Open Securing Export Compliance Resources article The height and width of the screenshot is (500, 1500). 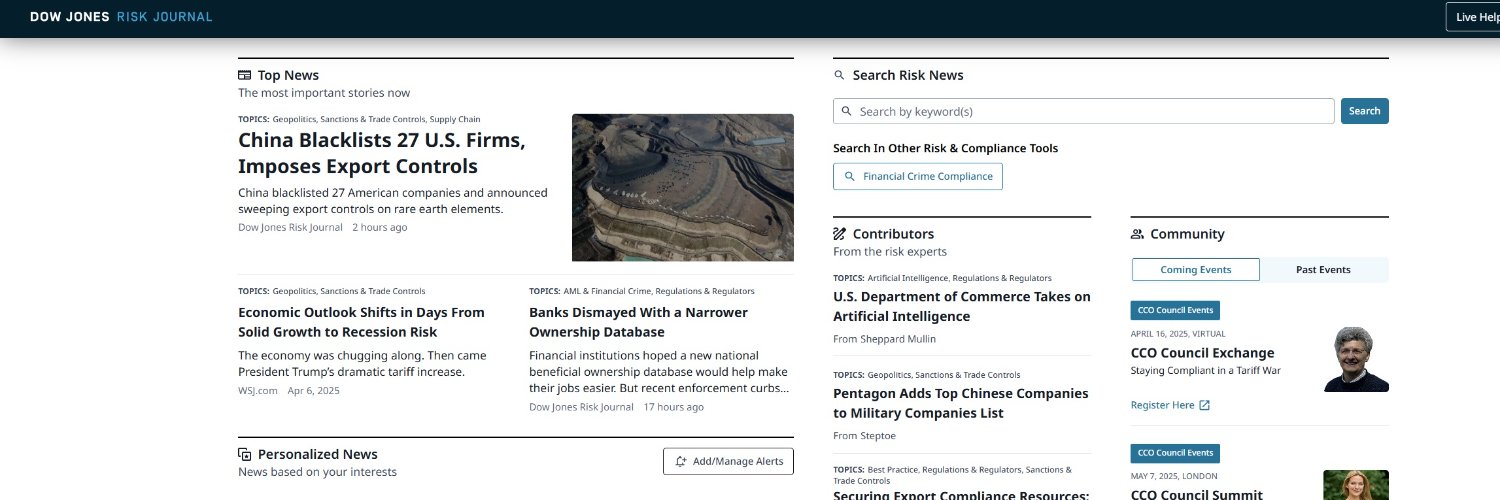point(961,494)
